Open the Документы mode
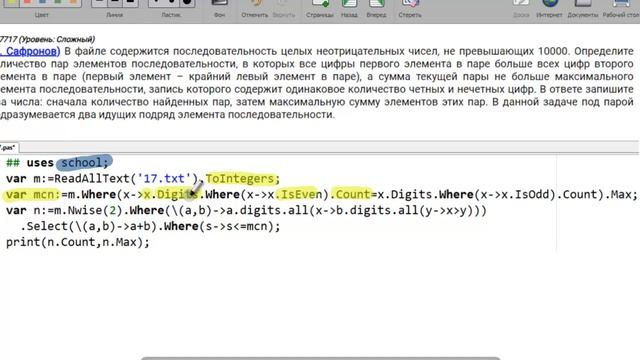Screen dimensions: 640x360 coord(582,9)
